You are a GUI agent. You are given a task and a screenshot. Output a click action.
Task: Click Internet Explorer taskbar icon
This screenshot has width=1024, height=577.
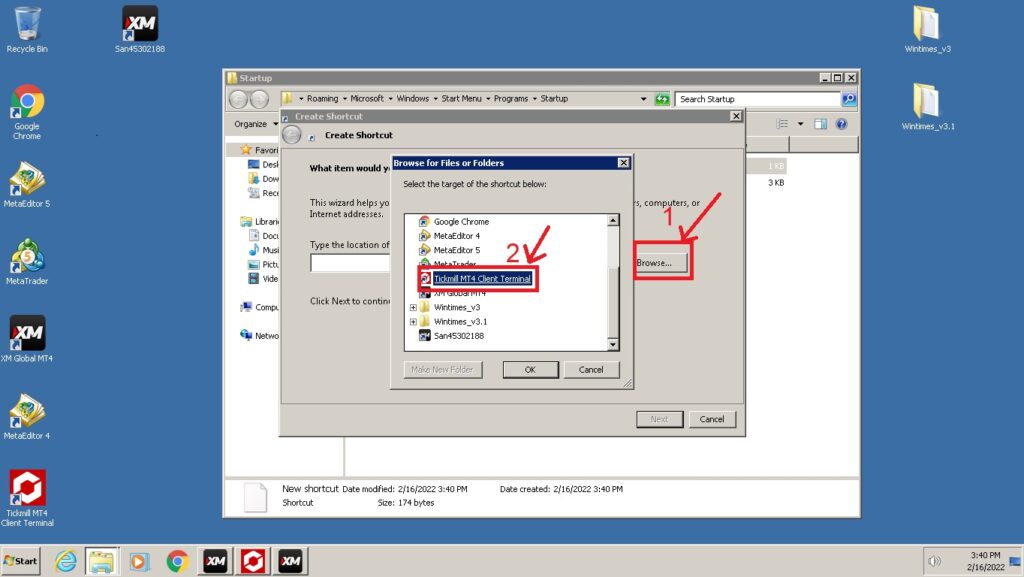pyautogui.click(x=65, y=561)
